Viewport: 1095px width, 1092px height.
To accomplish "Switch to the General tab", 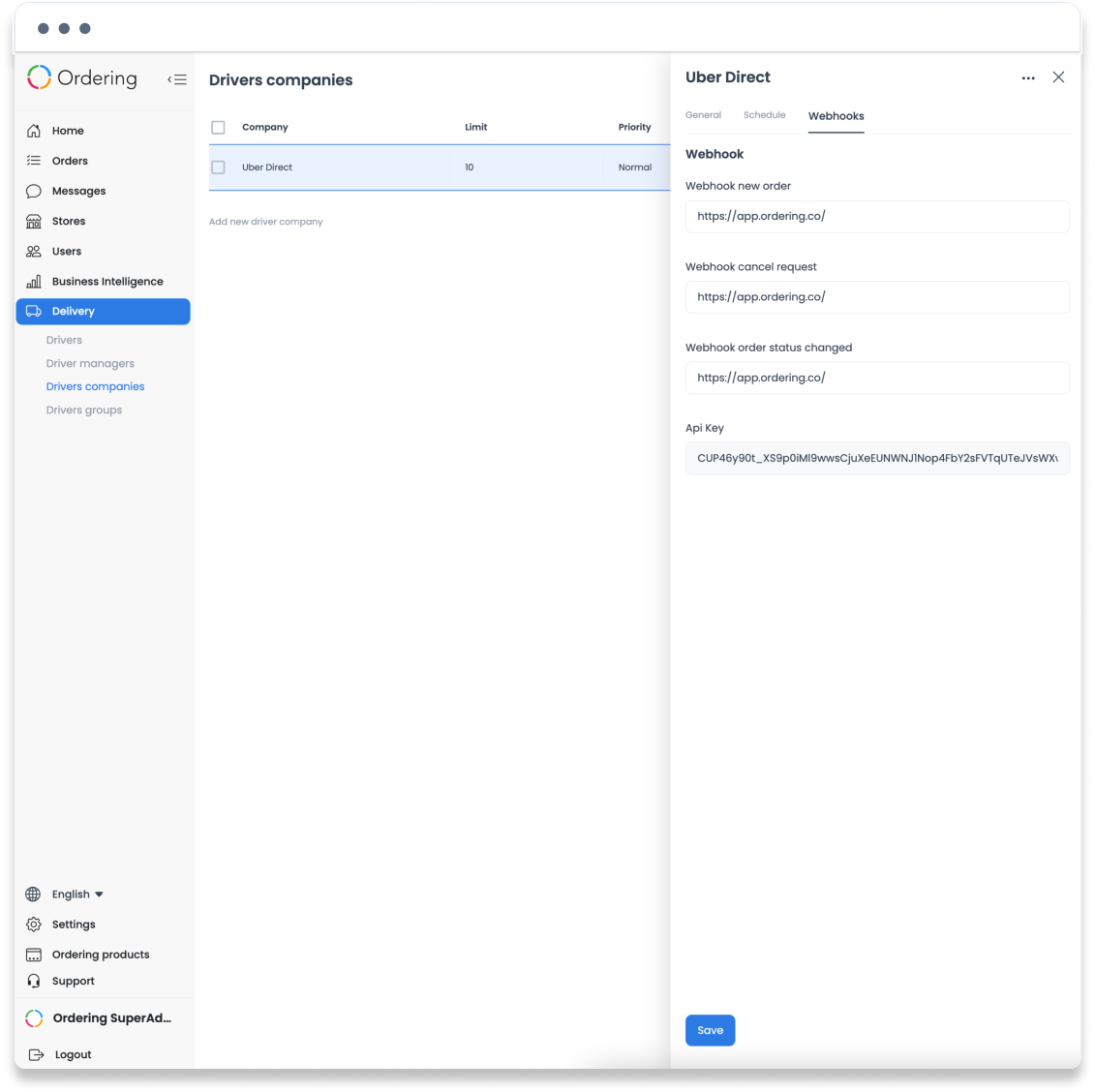I will [x=703, y=115].
